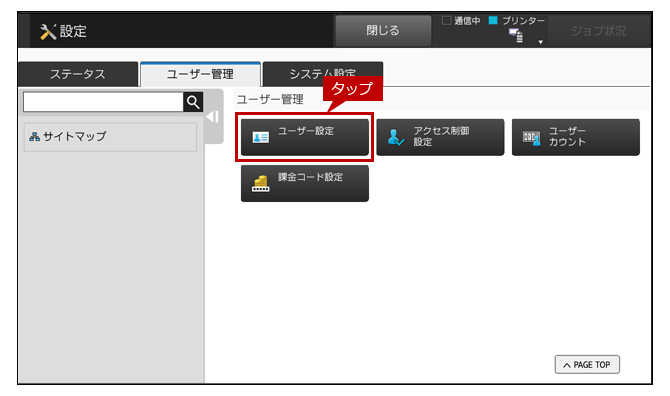Click the sitemap icon beside サイトマップ

[x=34, y=137]
